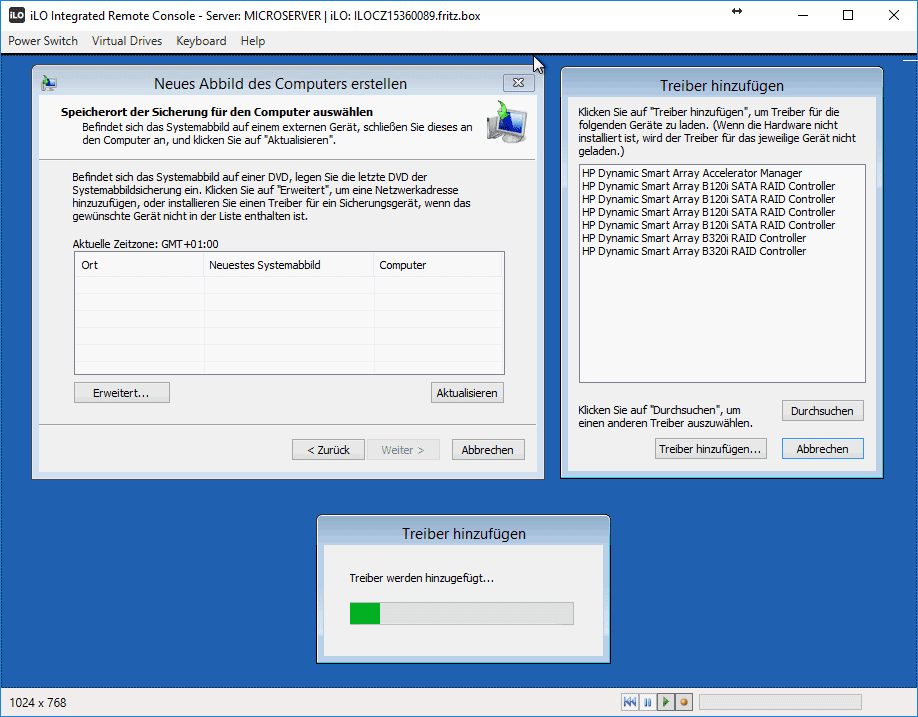
Task: Cancel the Neues Abbild dialog with Abbrechen
Action: click(488, 450)
